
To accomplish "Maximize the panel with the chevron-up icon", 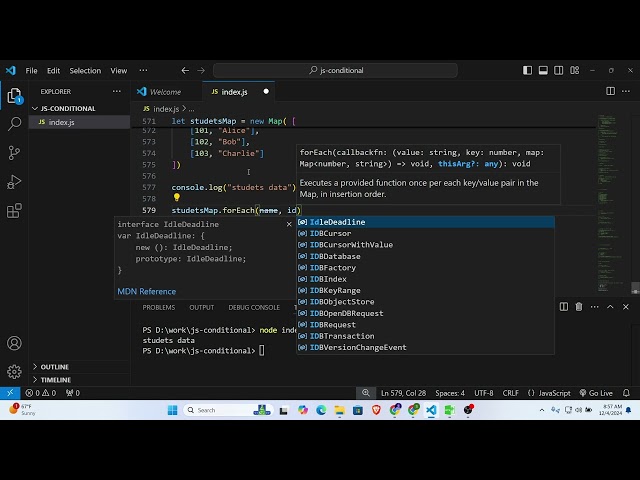I will point(610,307).
